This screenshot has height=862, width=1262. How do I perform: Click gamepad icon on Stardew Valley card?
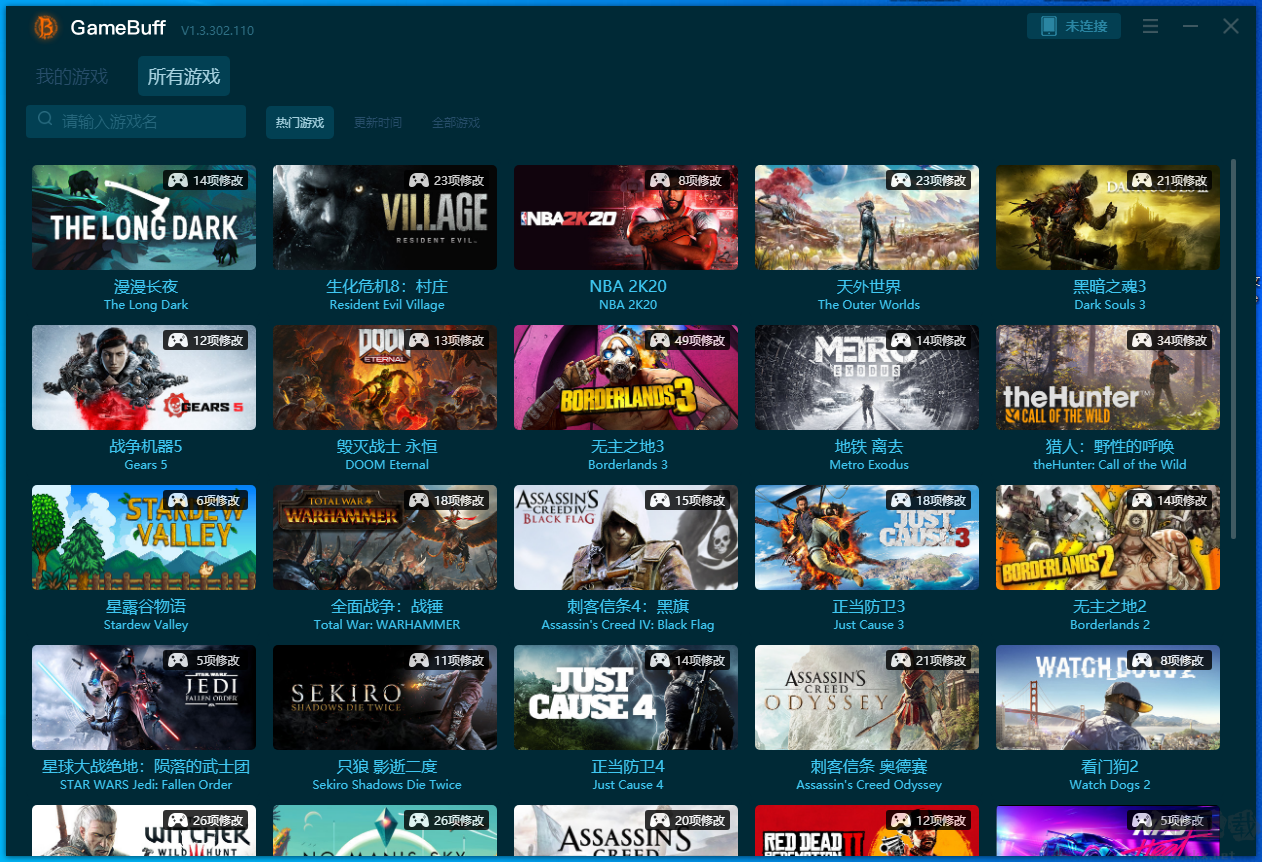click(177, 500)
